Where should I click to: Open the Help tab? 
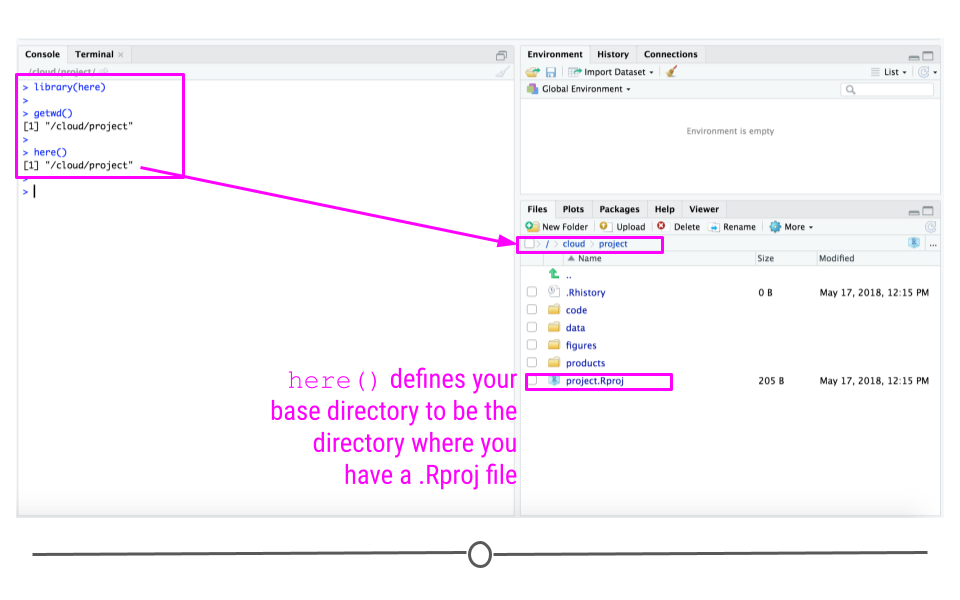pyautogui.click(x=664, y=209)
